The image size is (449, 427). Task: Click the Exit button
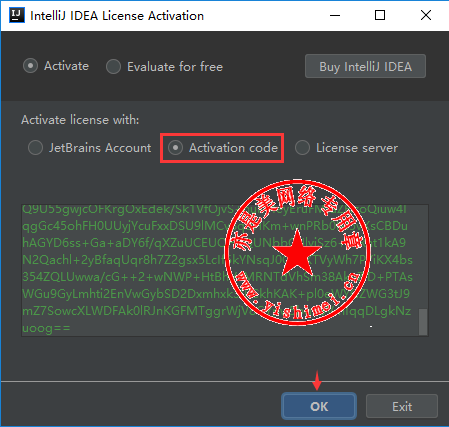click(402, 406)
